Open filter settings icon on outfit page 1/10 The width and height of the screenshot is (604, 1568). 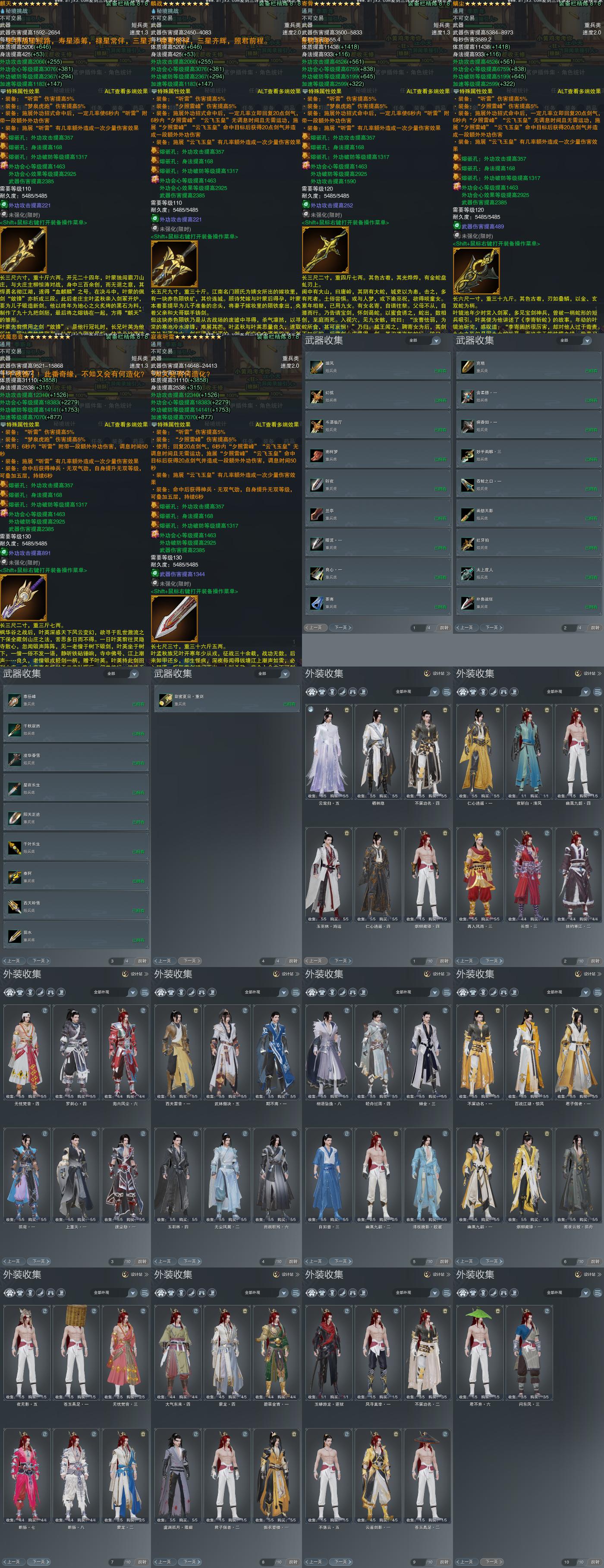pyautogui.click(x=446, y=692)
